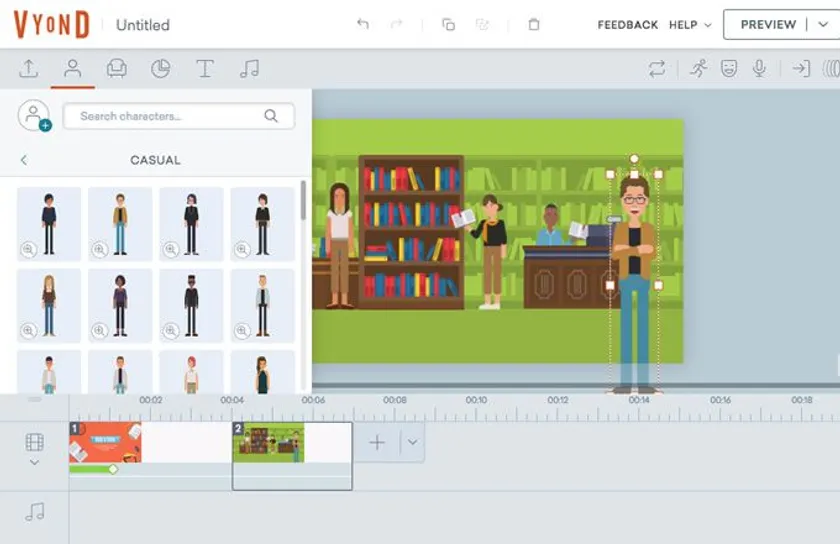Screen dimensions: 840x544
Task: Click the Replace (swap arrows) icon
Action: click(656, 68)
